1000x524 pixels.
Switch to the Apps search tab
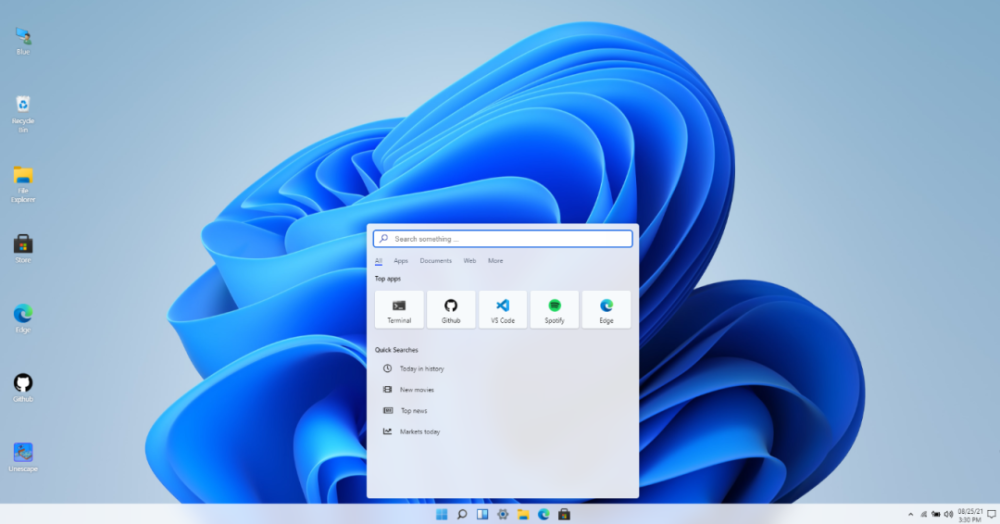click(x=400, y=261)
